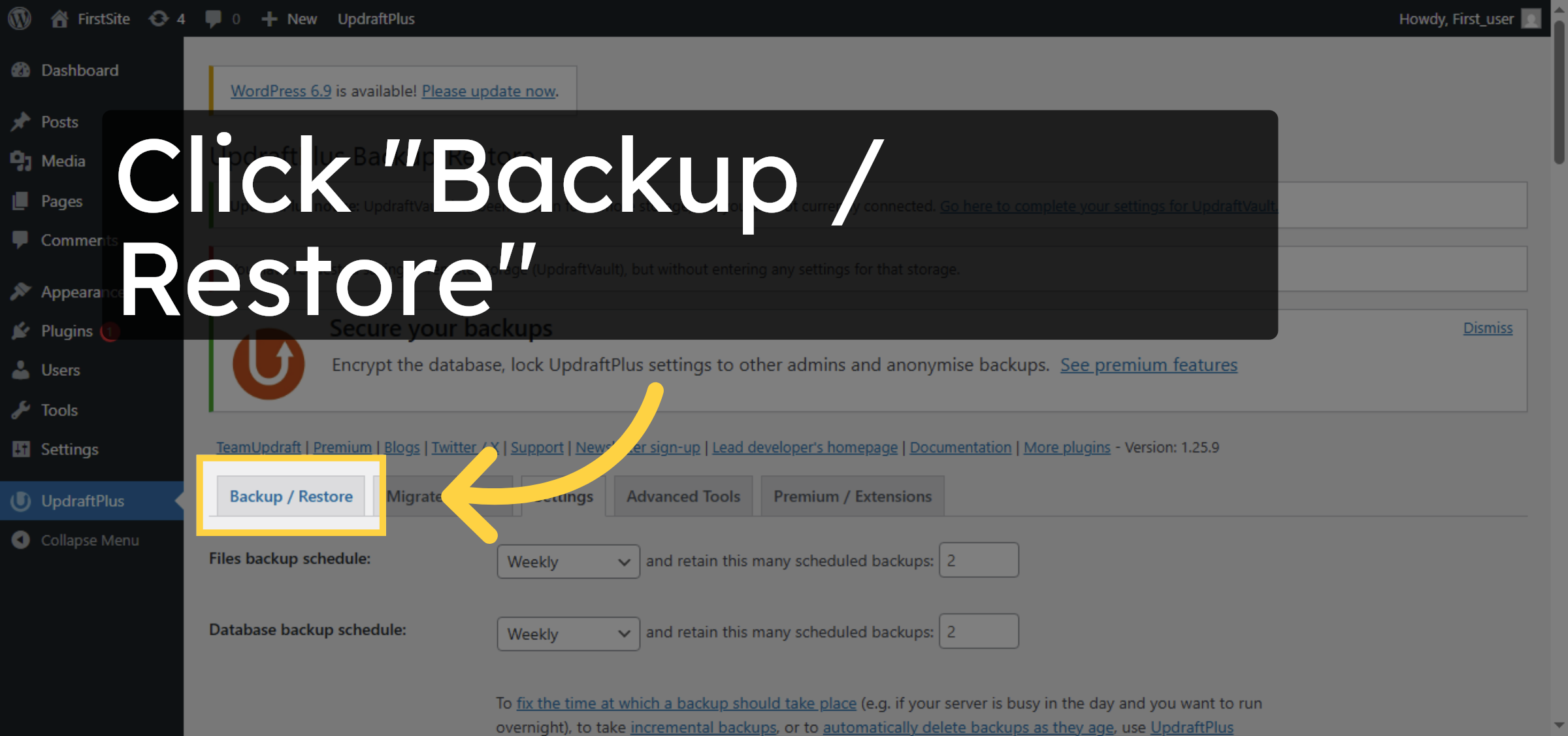Screen dimensions: 1568x736
Task: Open the WordPress logo menu
Action: pyautogui.click(x=19, y=18)
